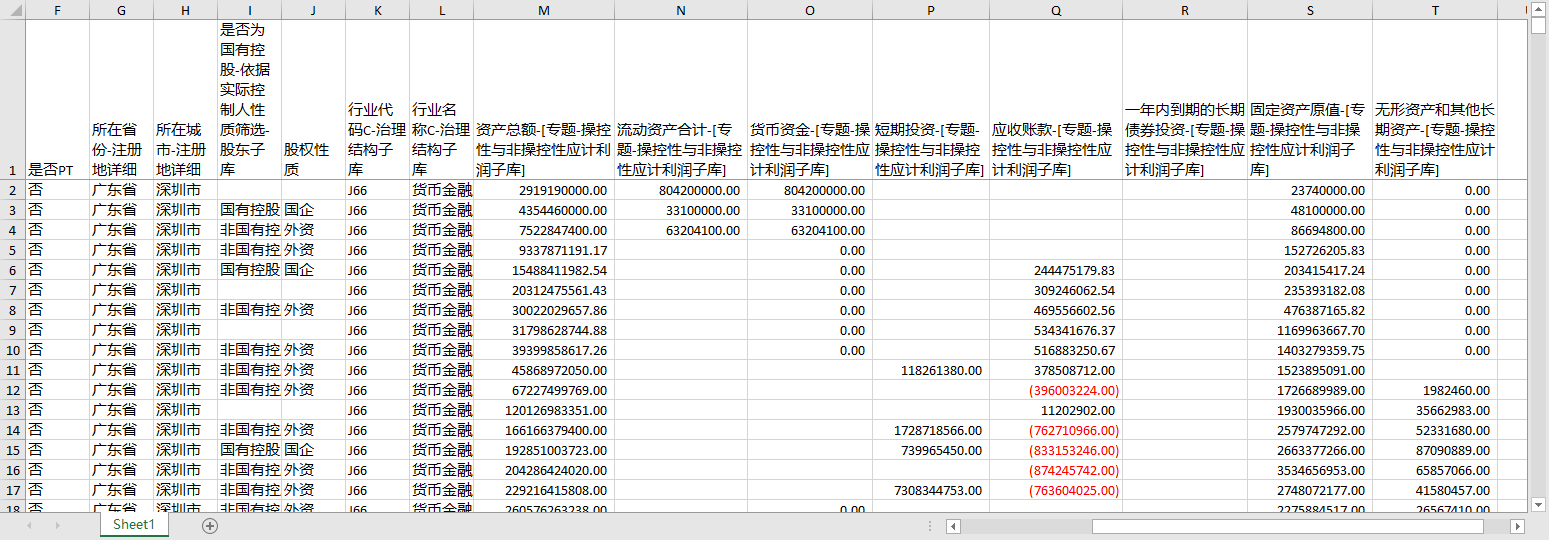Click the '无形资产和其他长期资产' header cell
1549x540 pixels.
coord(1435,100)
